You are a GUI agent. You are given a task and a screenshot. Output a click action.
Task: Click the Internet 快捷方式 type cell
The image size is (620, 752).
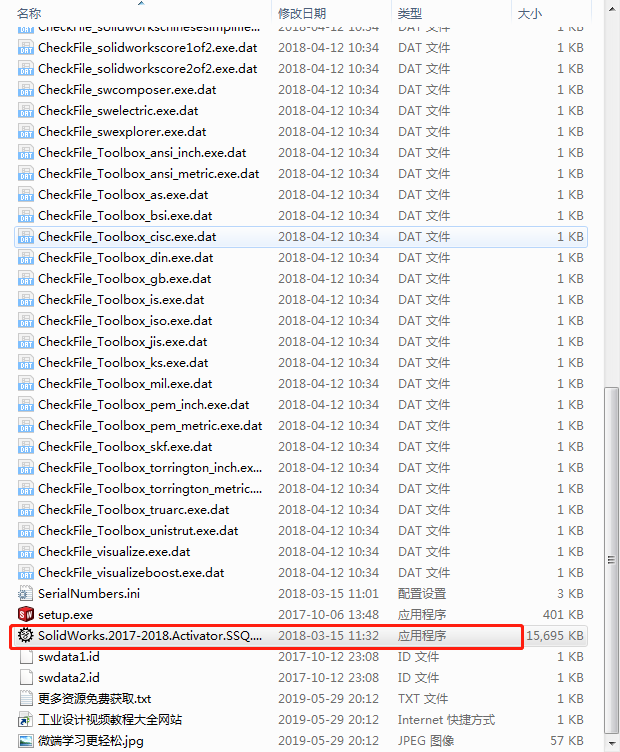[446, 719]
